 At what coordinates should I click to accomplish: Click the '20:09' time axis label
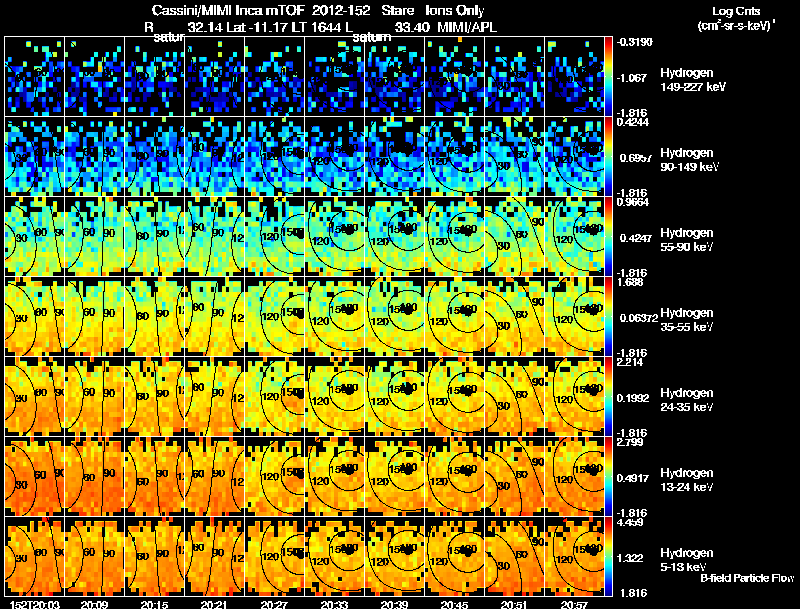point(94,604)
